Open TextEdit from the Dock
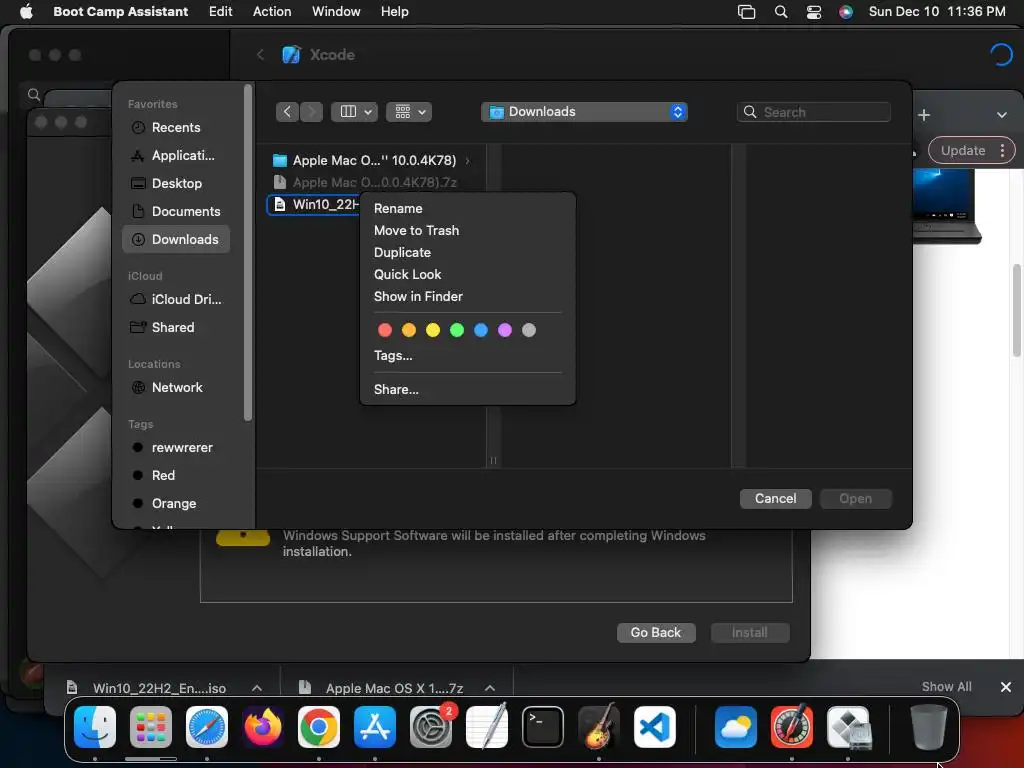The height and width of the screenshot is (768, 1024). click(487, 726)
